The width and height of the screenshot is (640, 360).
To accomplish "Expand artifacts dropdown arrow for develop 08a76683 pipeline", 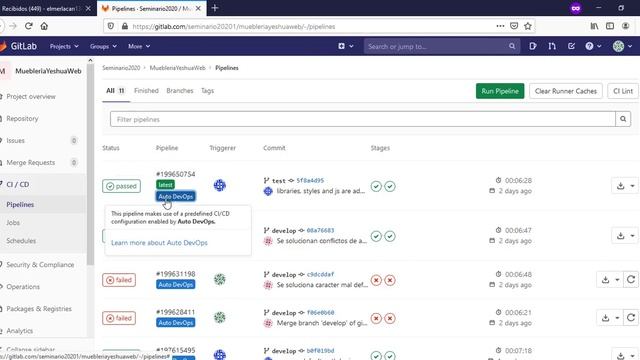I will click(x=632, y=236).
